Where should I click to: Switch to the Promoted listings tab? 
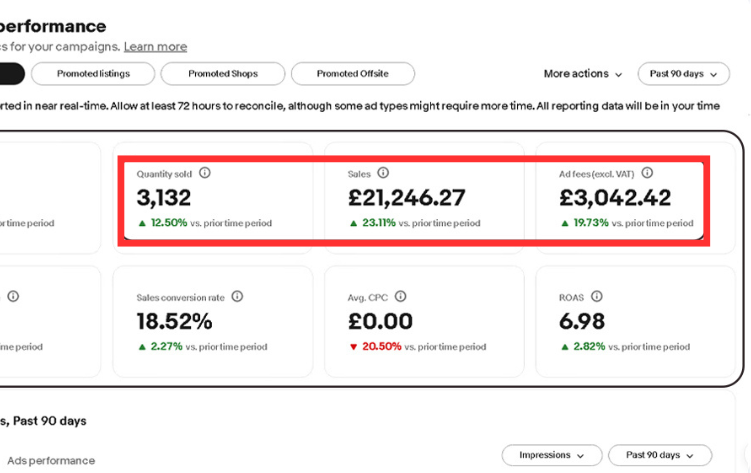click(x=93, y=74)
